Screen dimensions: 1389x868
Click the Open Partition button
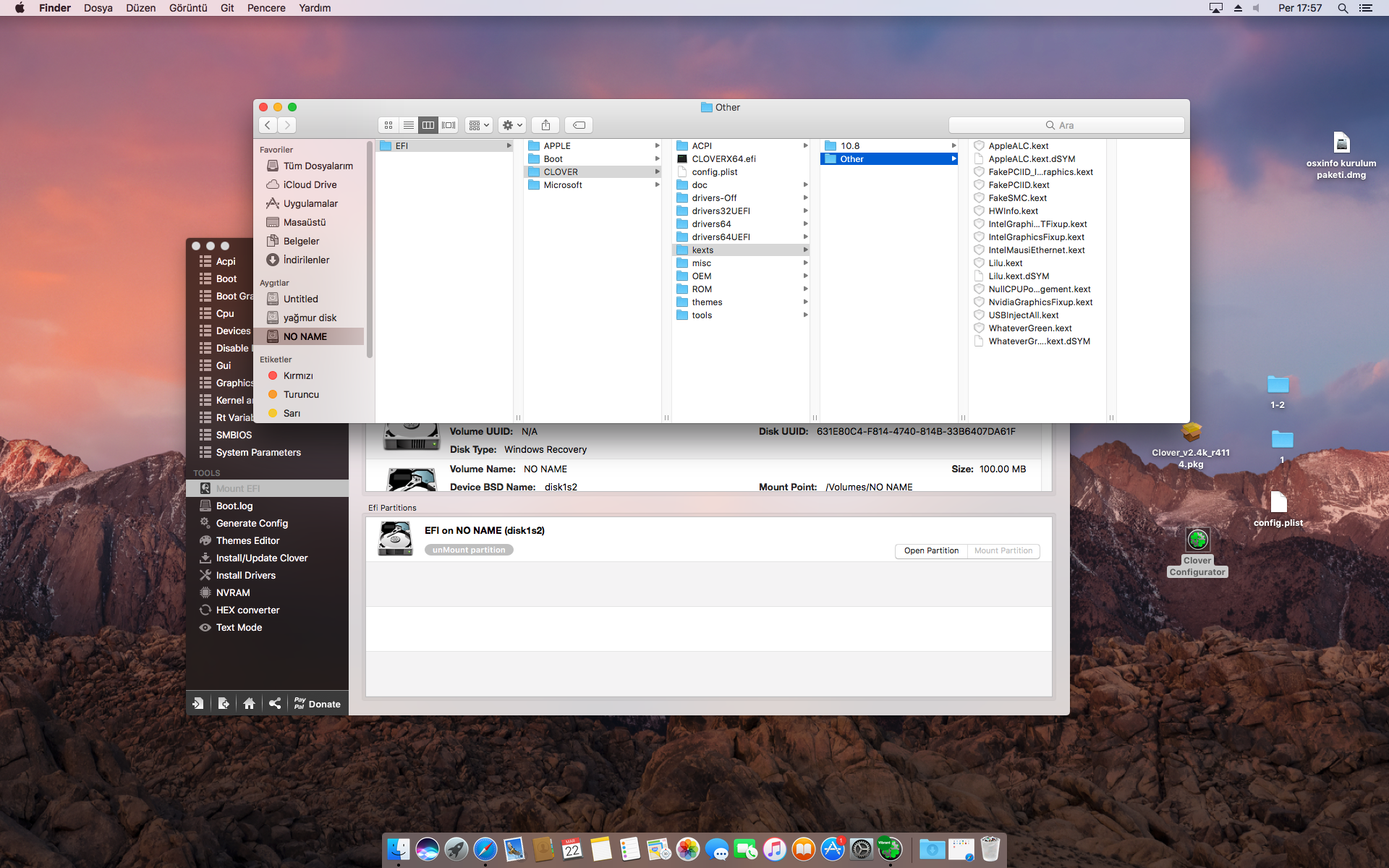(931, 551)
